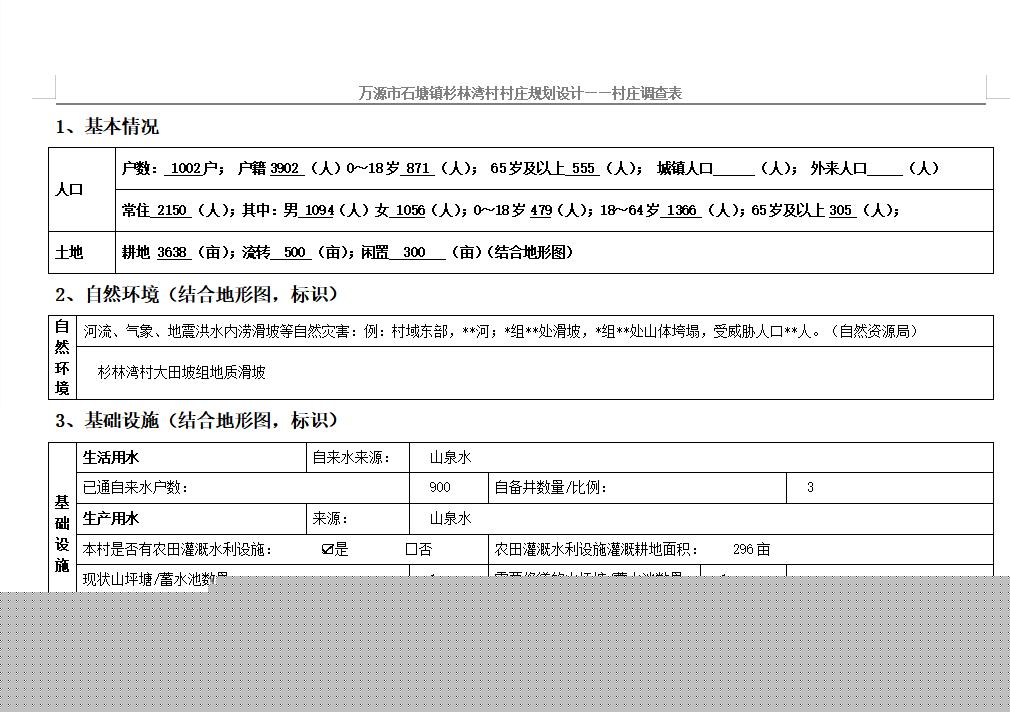Click the 常住 population value 2150
The width and height of the screenshot is (1010, 712).
[x=172, y=210]
